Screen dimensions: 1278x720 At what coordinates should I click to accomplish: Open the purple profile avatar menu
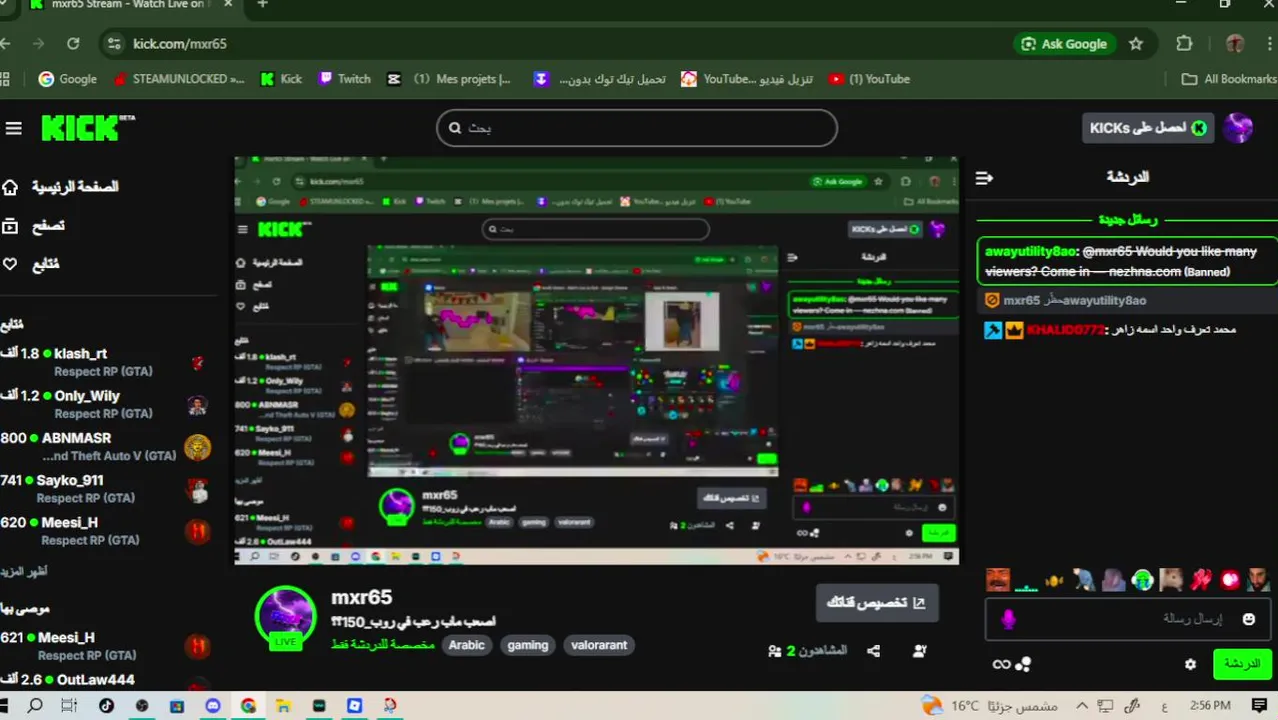[1238, 128]
